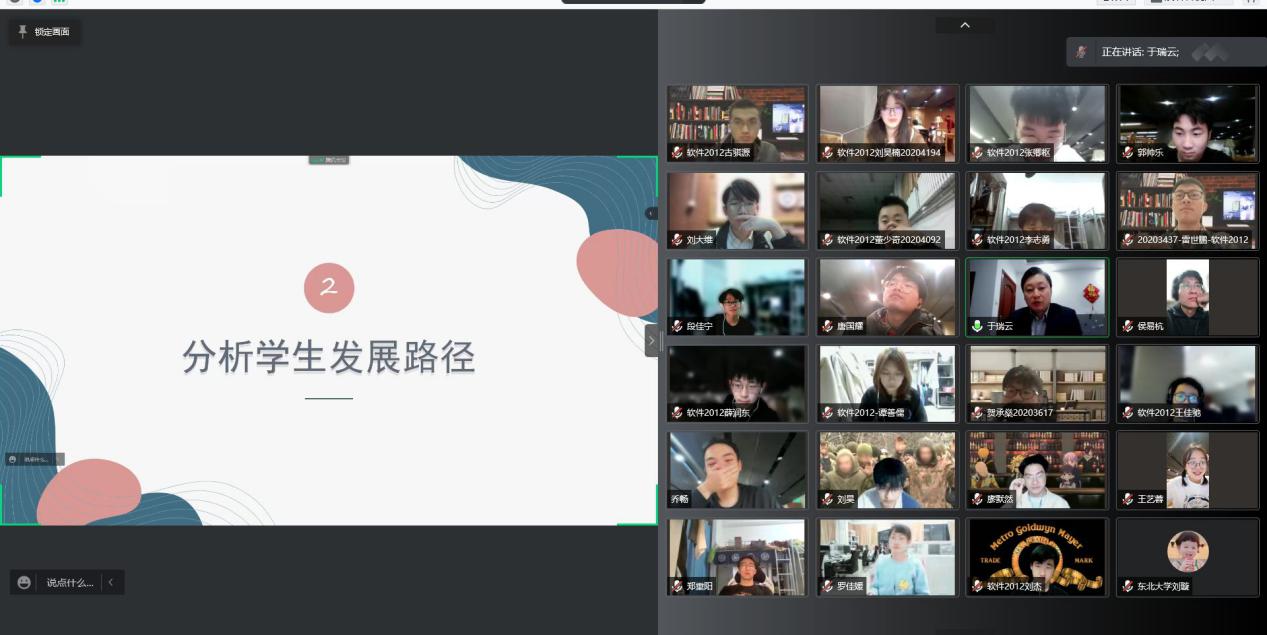
Task: Click muted mic icon on 东北大学刘聪's tile
Action: [1127, 586]
